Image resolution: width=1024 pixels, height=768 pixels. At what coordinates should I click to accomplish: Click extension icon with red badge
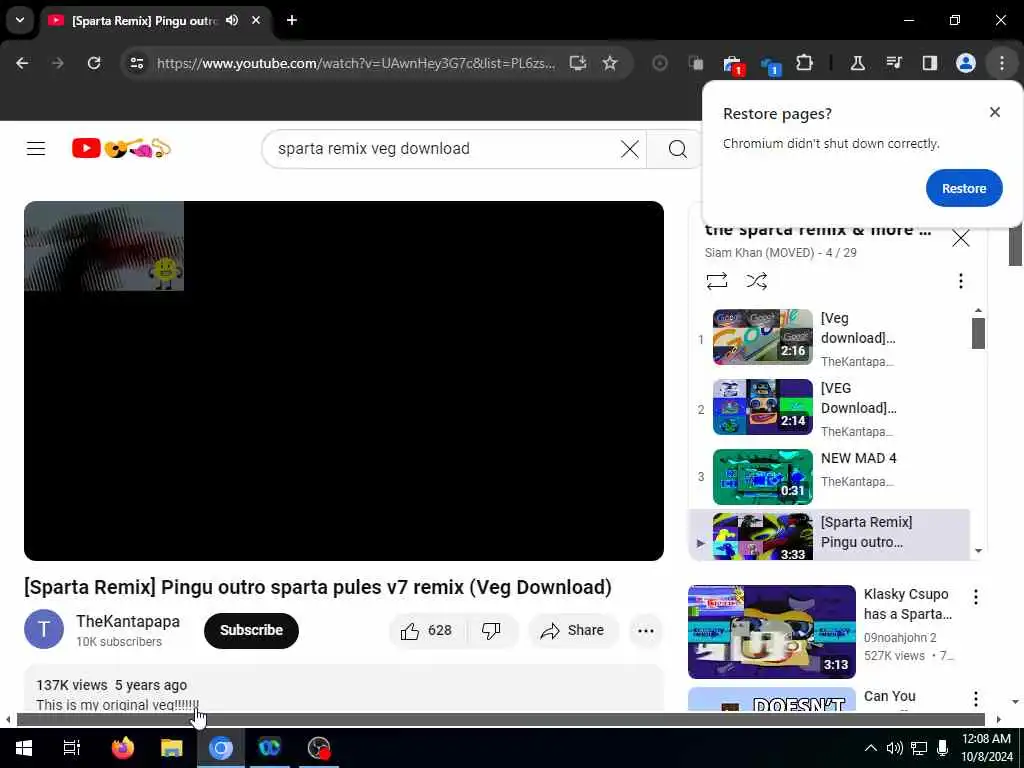(x=733, y=65)
